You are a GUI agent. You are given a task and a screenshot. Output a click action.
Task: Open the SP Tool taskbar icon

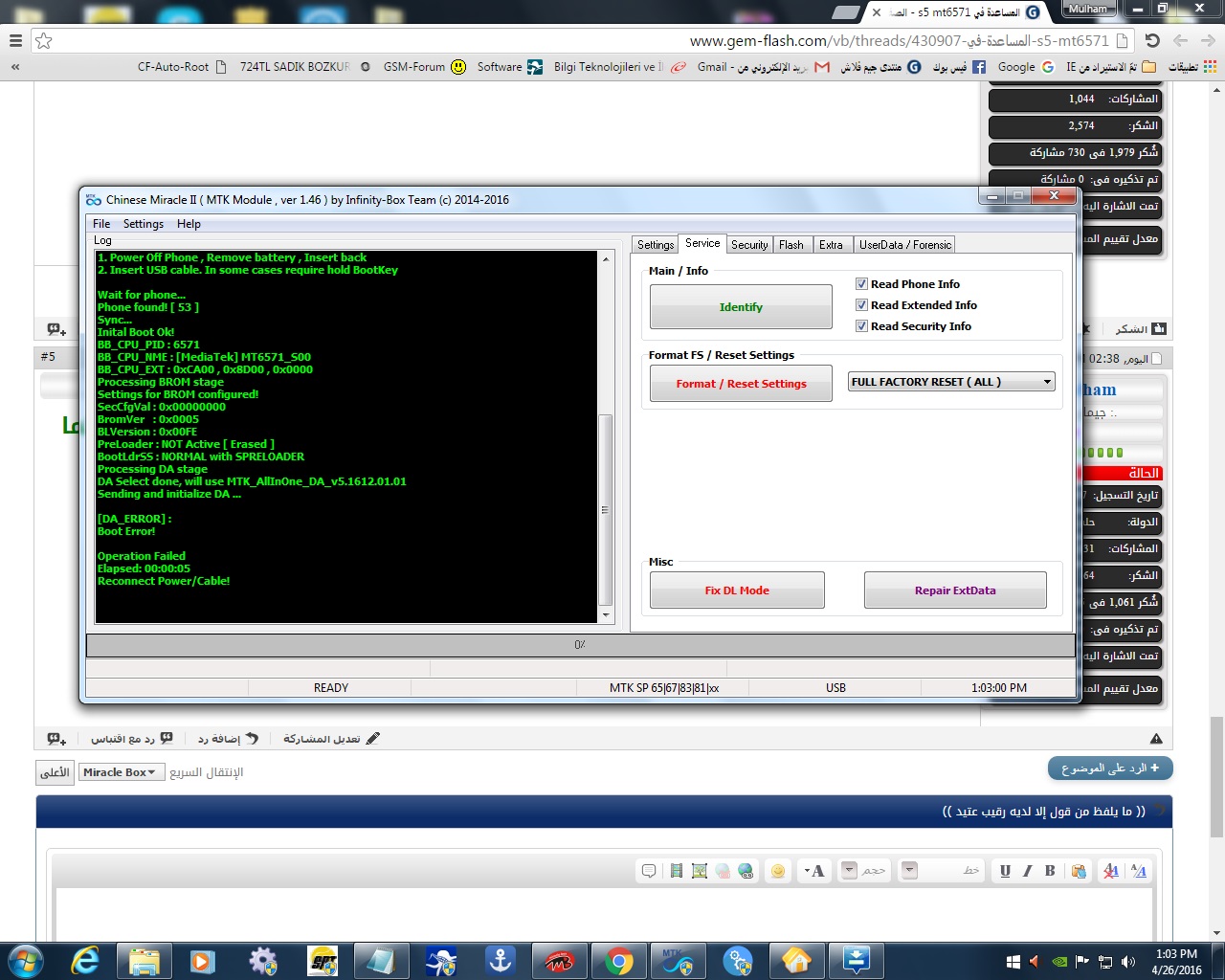pos(323,961)
